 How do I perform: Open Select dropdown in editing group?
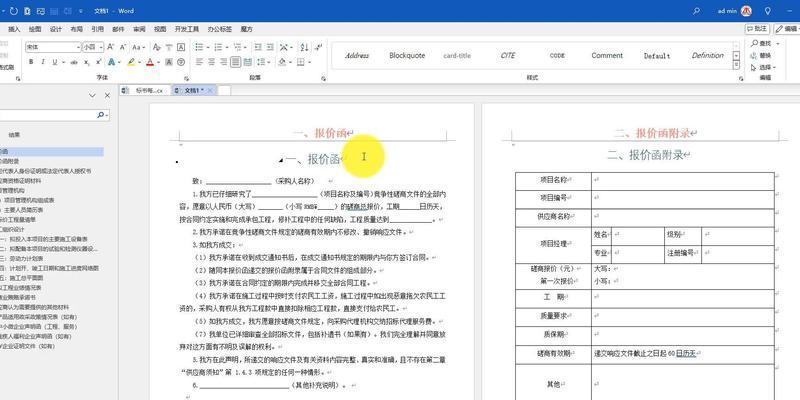click(x=763, y=67)
